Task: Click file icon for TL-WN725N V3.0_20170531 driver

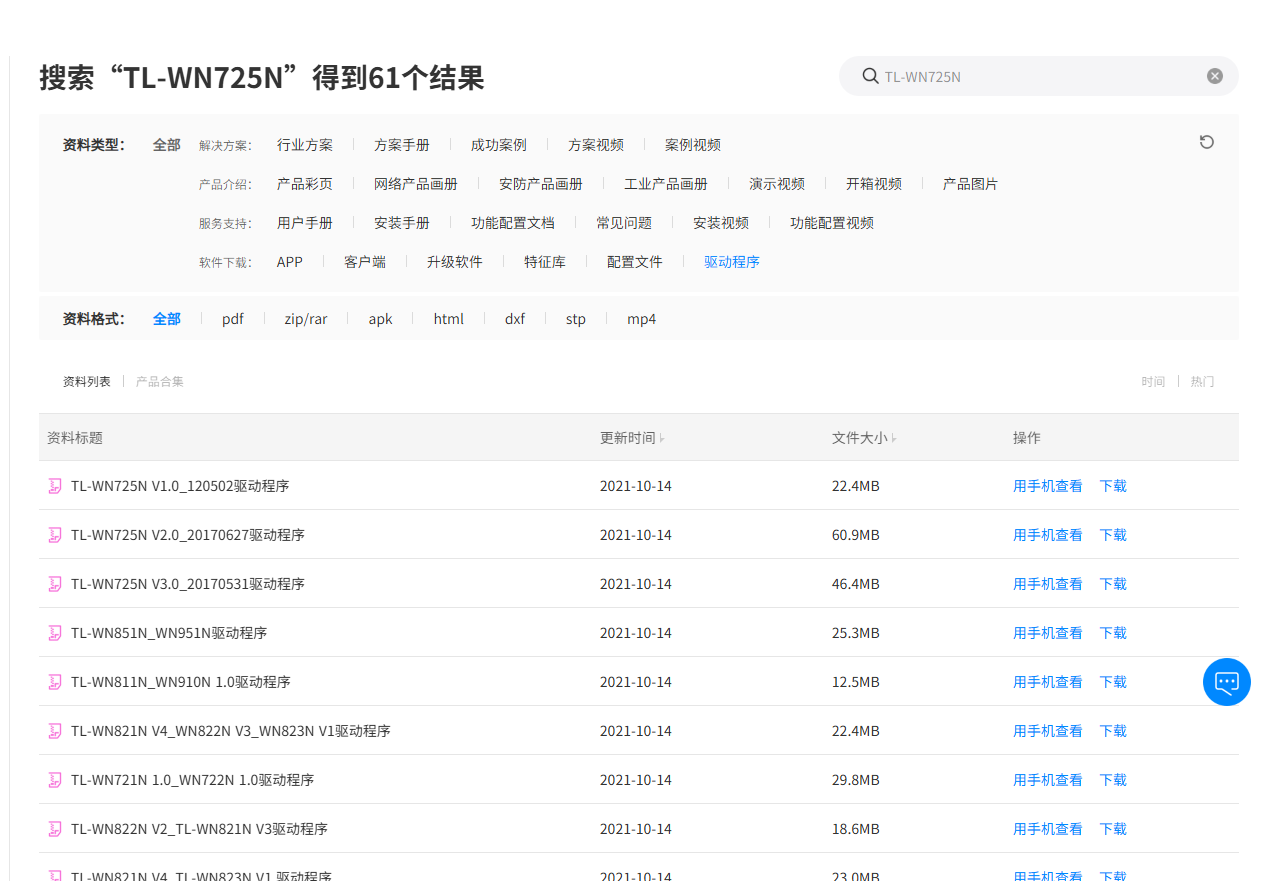Action: click(55, 584)
